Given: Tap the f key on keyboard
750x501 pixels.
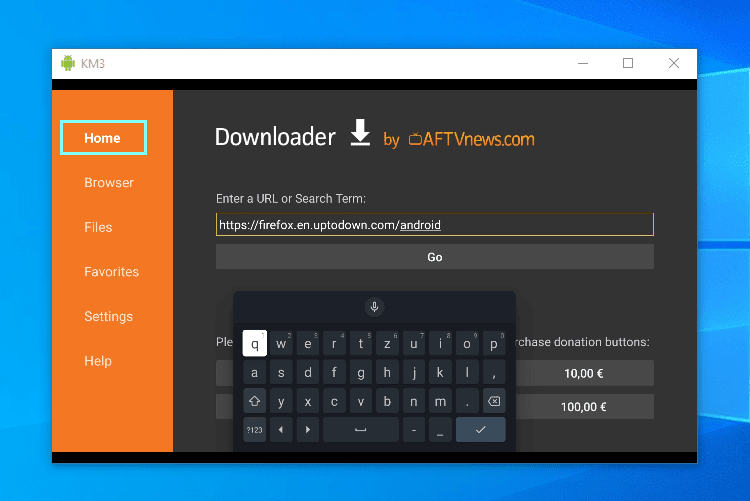Looking at the screenshot, I should click(334, 372).
